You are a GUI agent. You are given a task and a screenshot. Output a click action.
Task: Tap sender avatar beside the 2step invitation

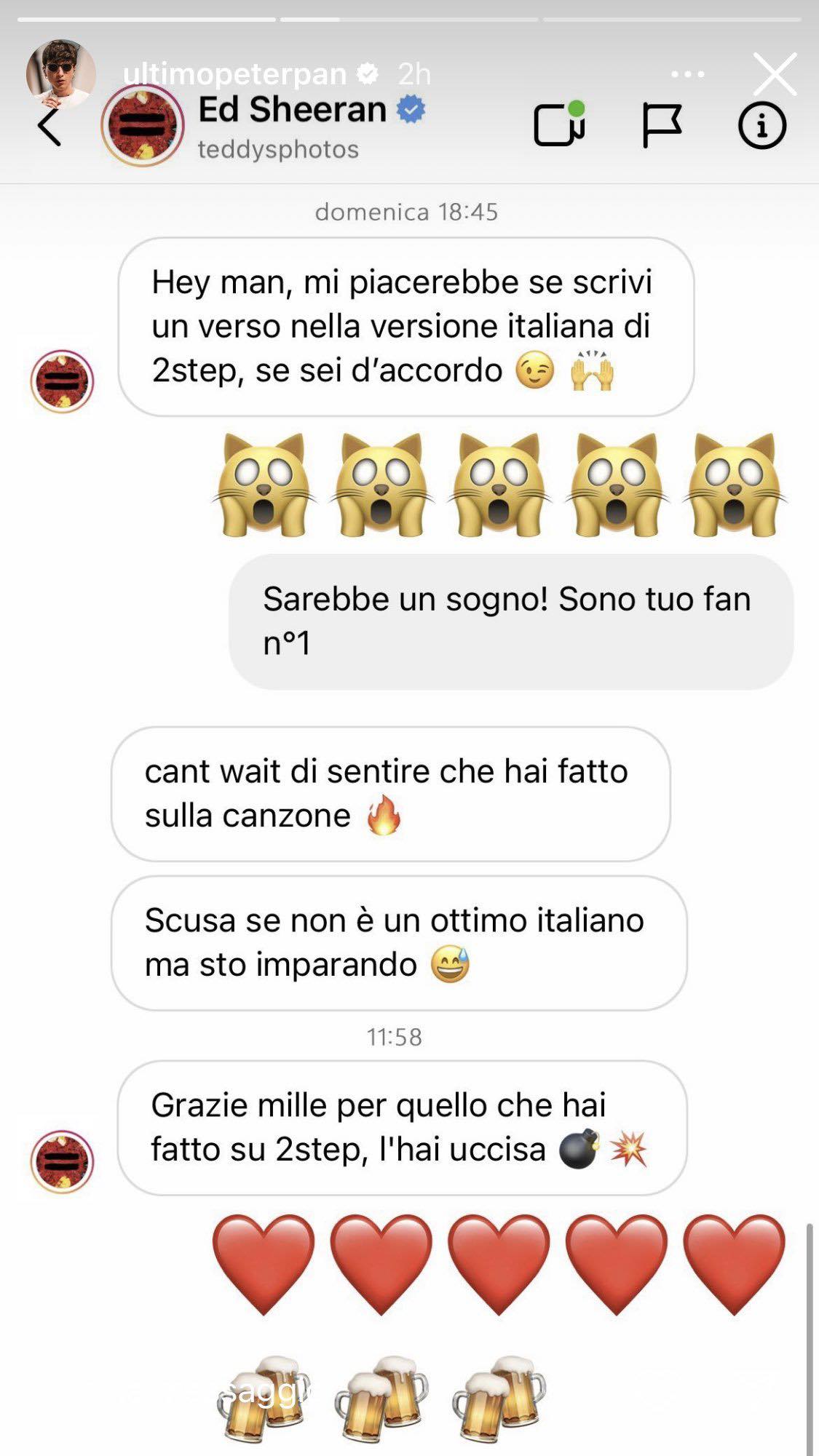(x=63, y=381)
